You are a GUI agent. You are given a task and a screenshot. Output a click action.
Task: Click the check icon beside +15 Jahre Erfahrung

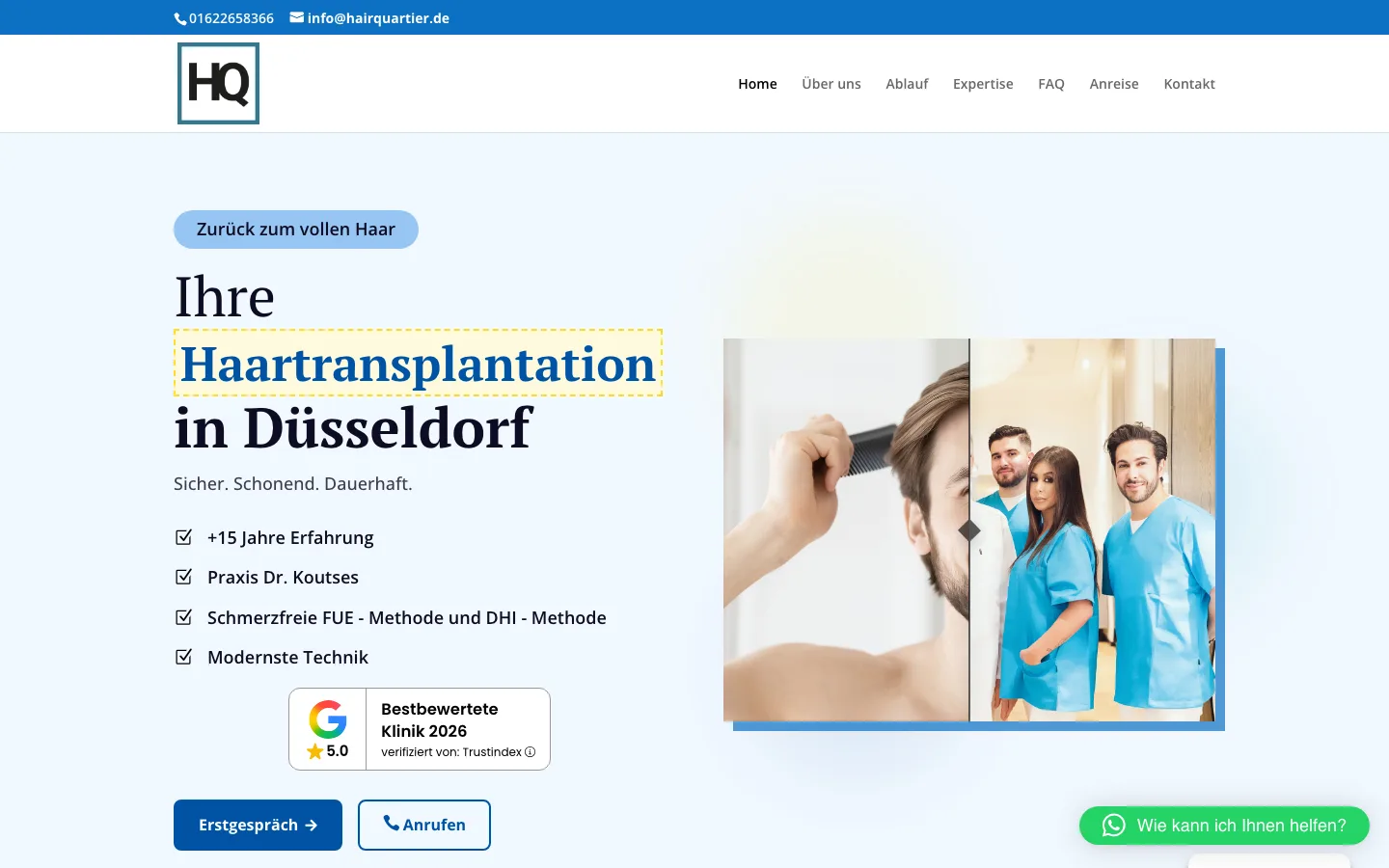(x=183, y=537)
